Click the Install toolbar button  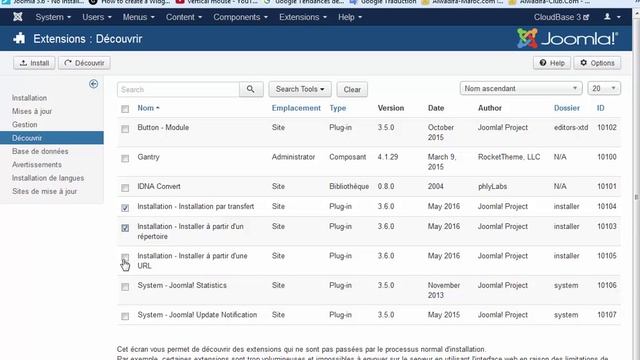34,63
